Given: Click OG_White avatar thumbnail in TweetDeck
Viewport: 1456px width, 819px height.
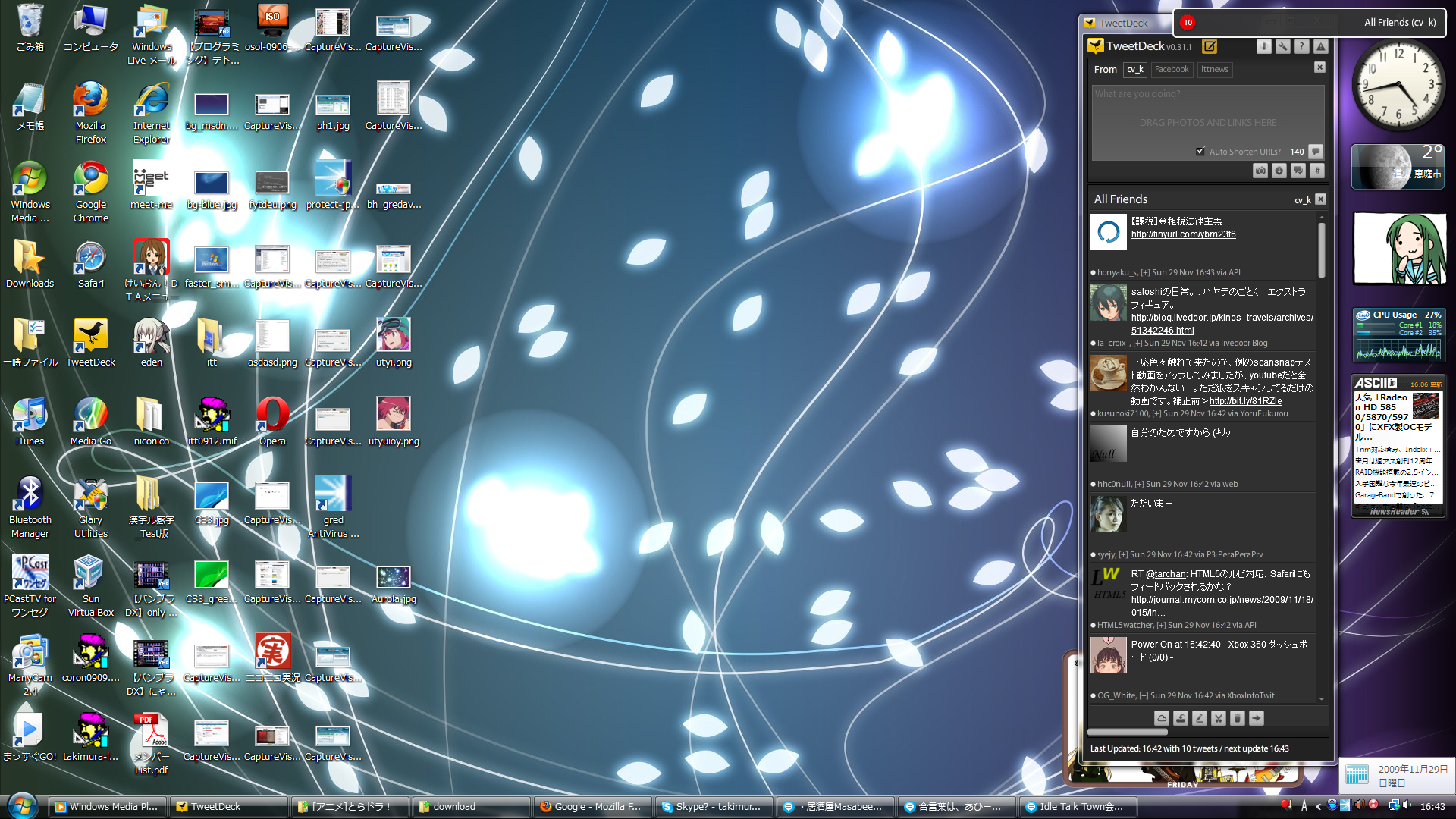Looking at the screenshot, I should 1109,655.
